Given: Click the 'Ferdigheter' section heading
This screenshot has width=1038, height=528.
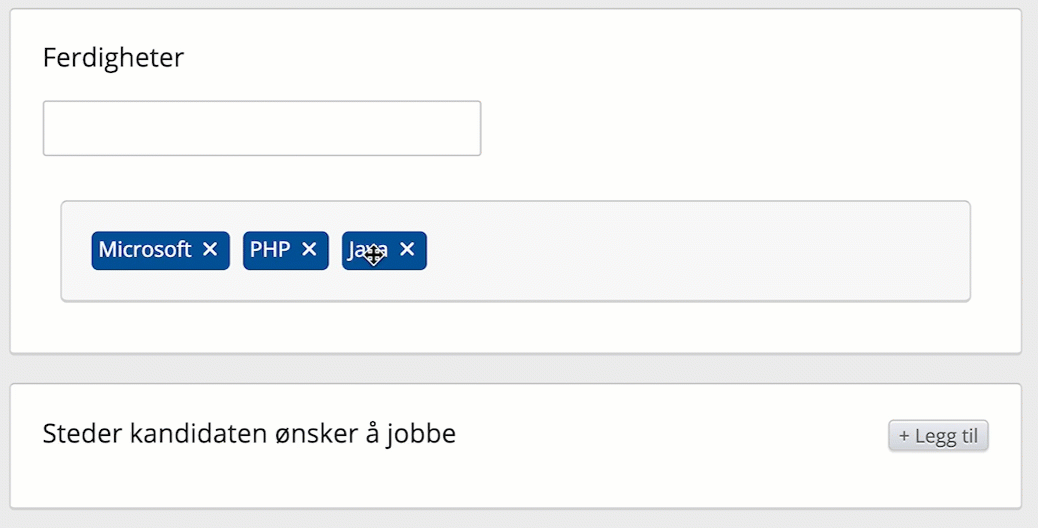Looking at the screenshot, I should pyautogui.click(x=113, y=58).
